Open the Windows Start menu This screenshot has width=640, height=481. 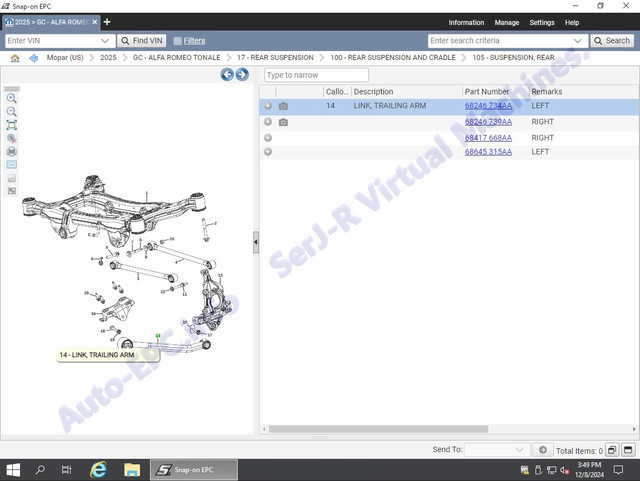pos(13,470)
